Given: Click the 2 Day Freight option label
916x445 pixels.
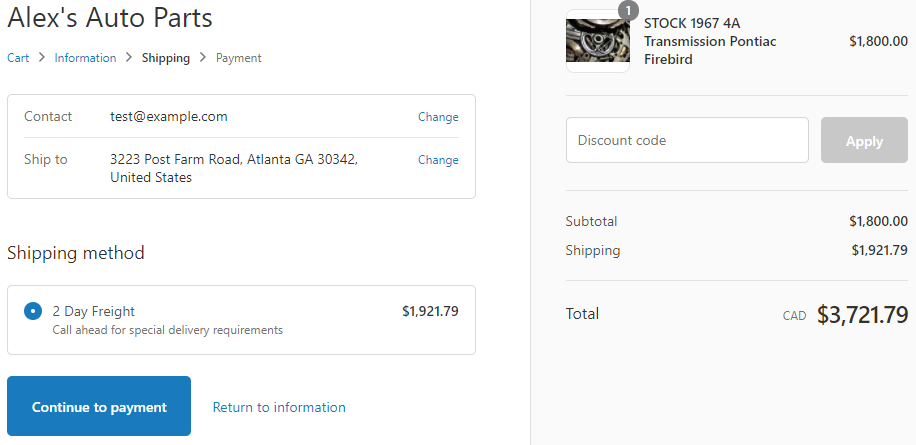Looking at the screenshot, I should (93, 311).
